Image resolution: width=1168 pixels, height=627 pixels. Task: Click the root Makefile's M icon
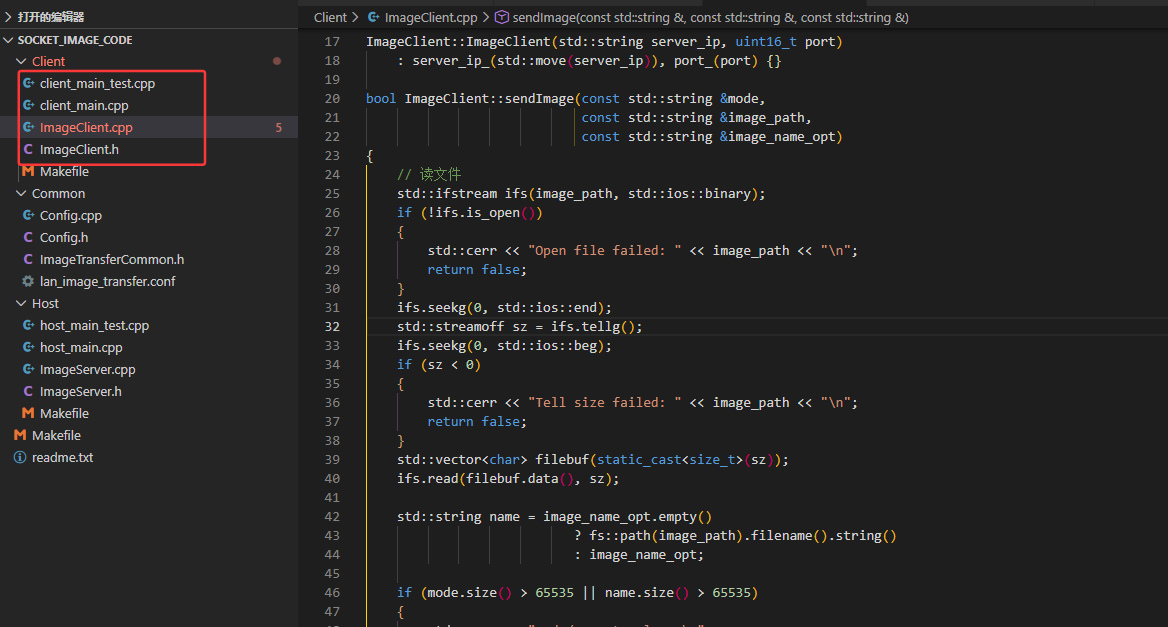pyautogui.click(x=20, y=435)
